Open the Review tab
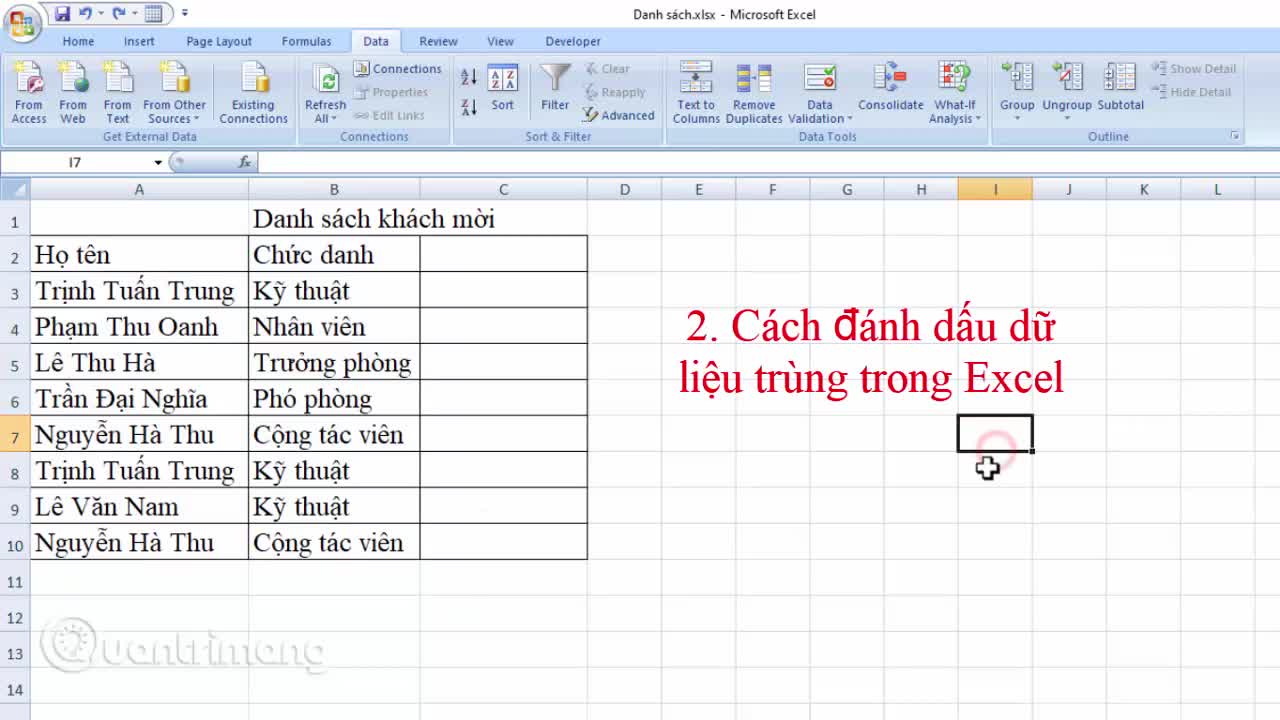 pyautogui.click(x=438, y=41)
